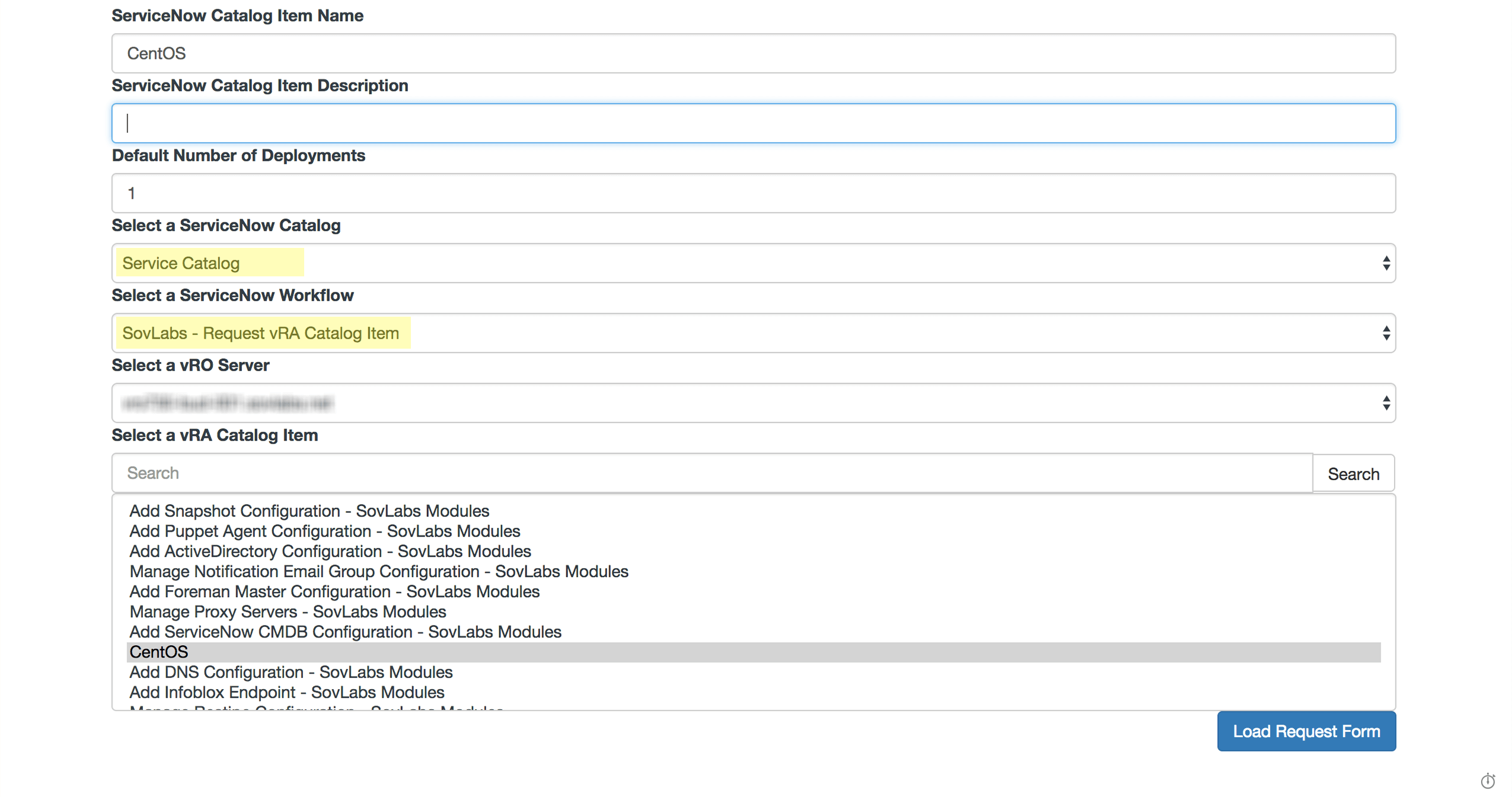Select Manage Proxy Servers list item

[x=287, y=611]
